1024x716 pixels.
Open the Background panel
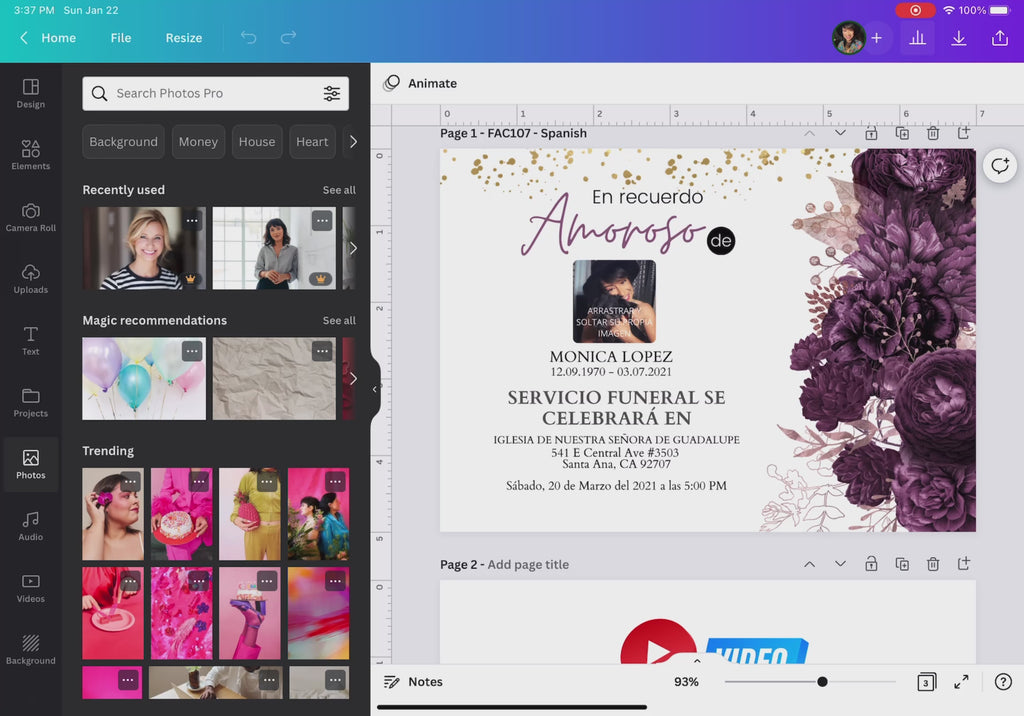[x=31, y=650]
